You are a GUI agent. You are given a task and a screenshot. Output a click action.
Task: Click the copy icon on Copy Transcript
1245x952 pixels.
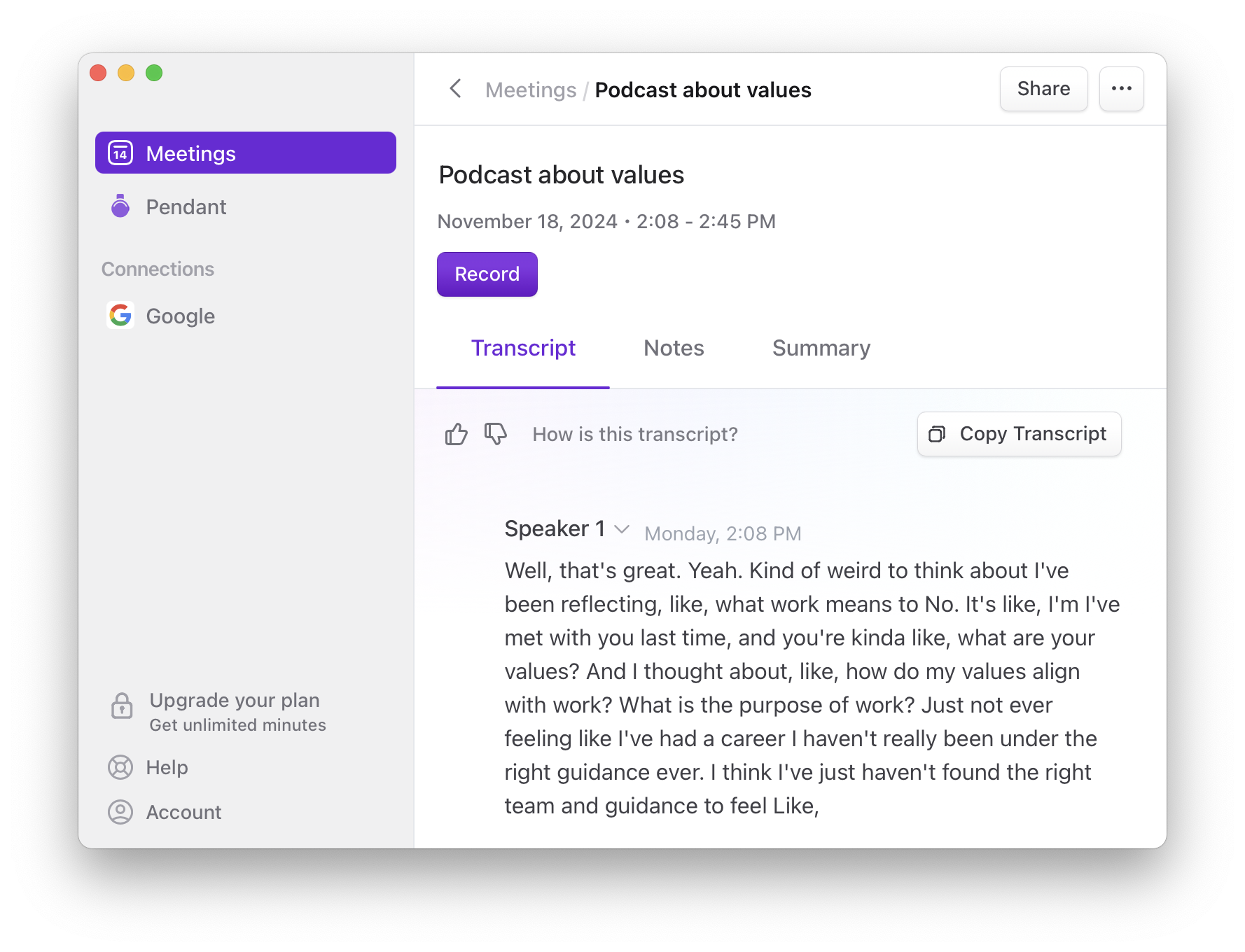[937, 434]
